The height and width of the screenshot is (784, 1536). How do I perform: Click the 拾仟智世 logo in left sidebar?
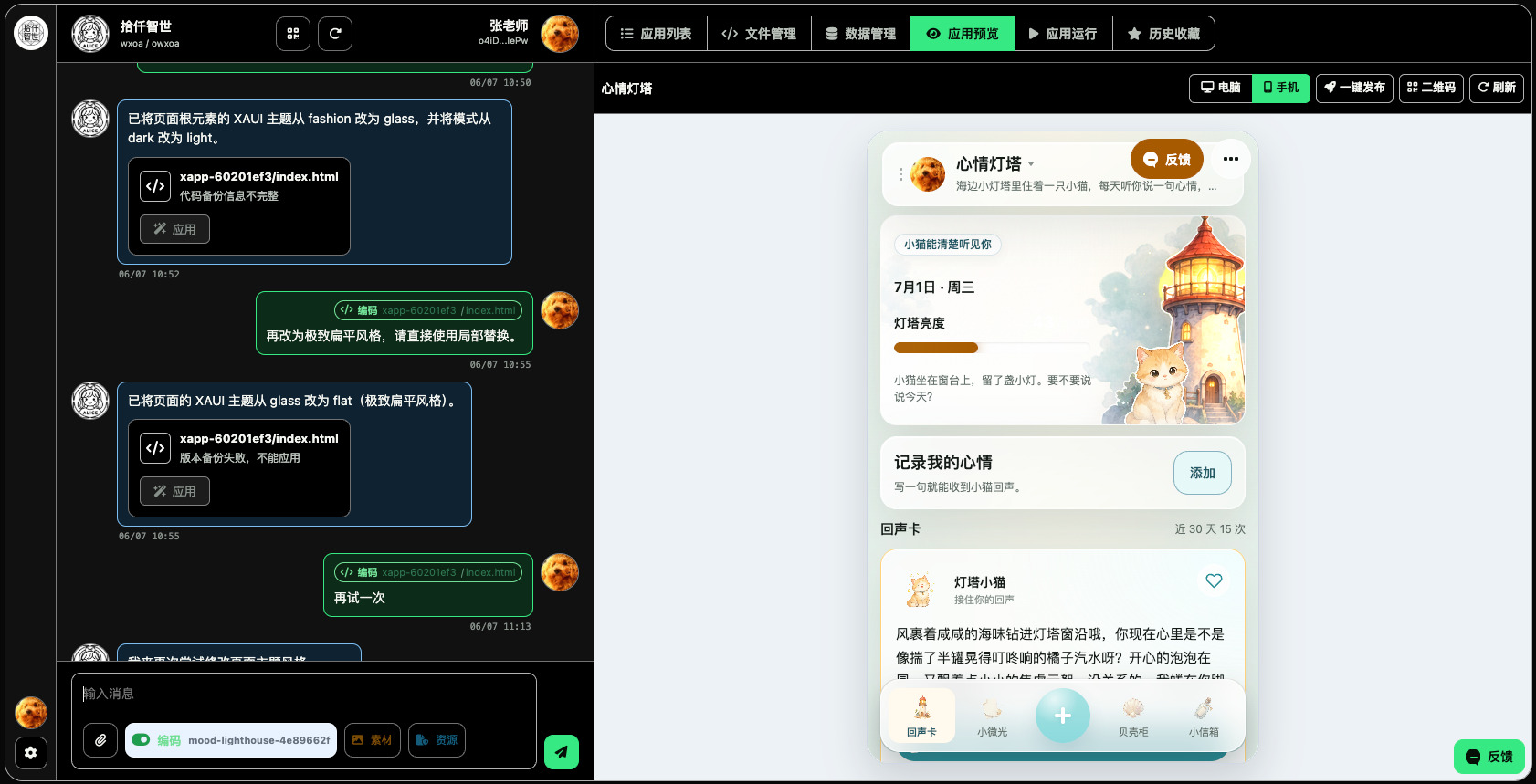click(x=31, y=33)
